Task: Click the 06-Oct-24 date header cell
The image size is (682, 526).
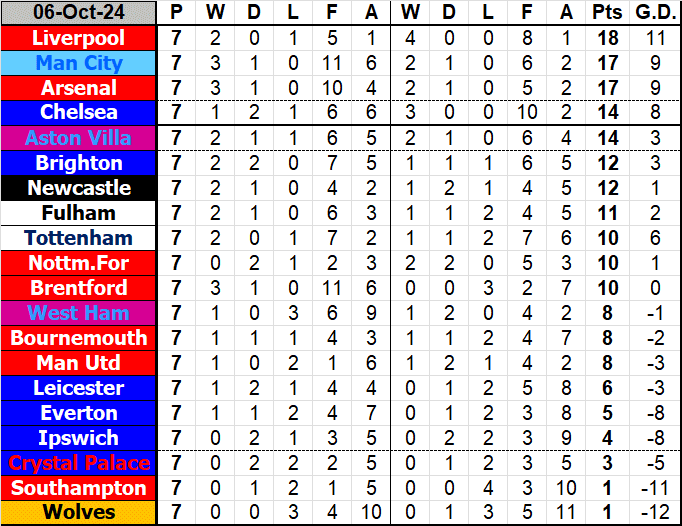Action: coord(79,13)
